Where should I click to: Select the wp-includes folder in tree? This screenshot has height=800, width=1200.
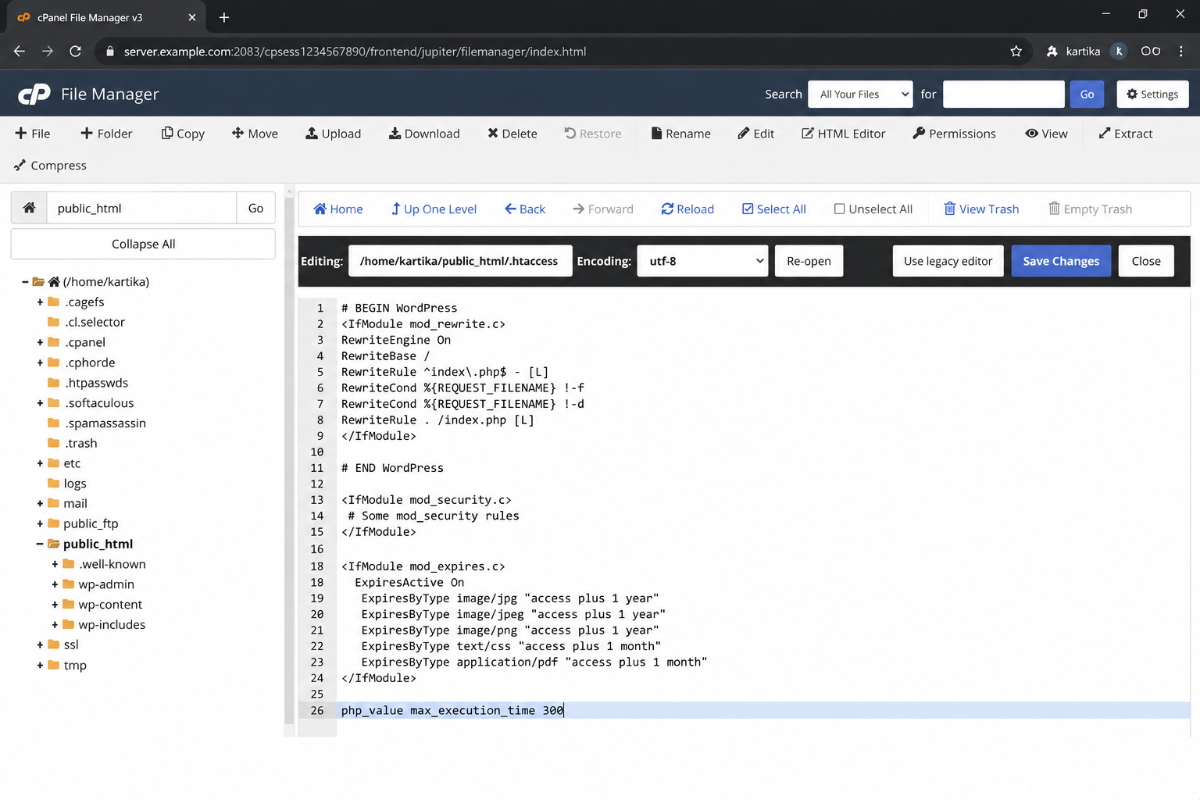point(112,625)
